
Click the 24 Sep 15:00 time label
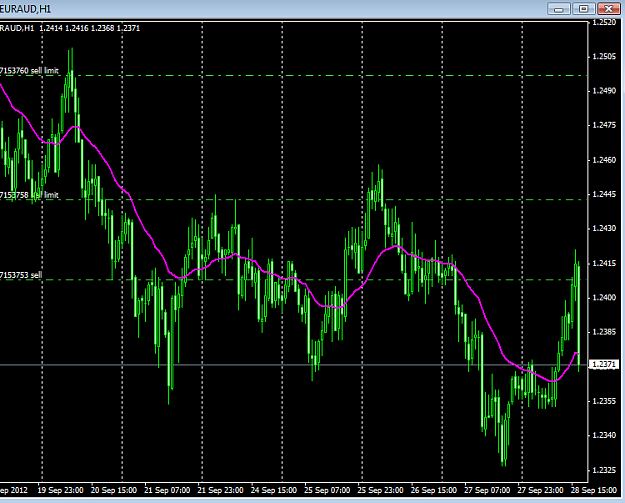(x=274, y=490)
